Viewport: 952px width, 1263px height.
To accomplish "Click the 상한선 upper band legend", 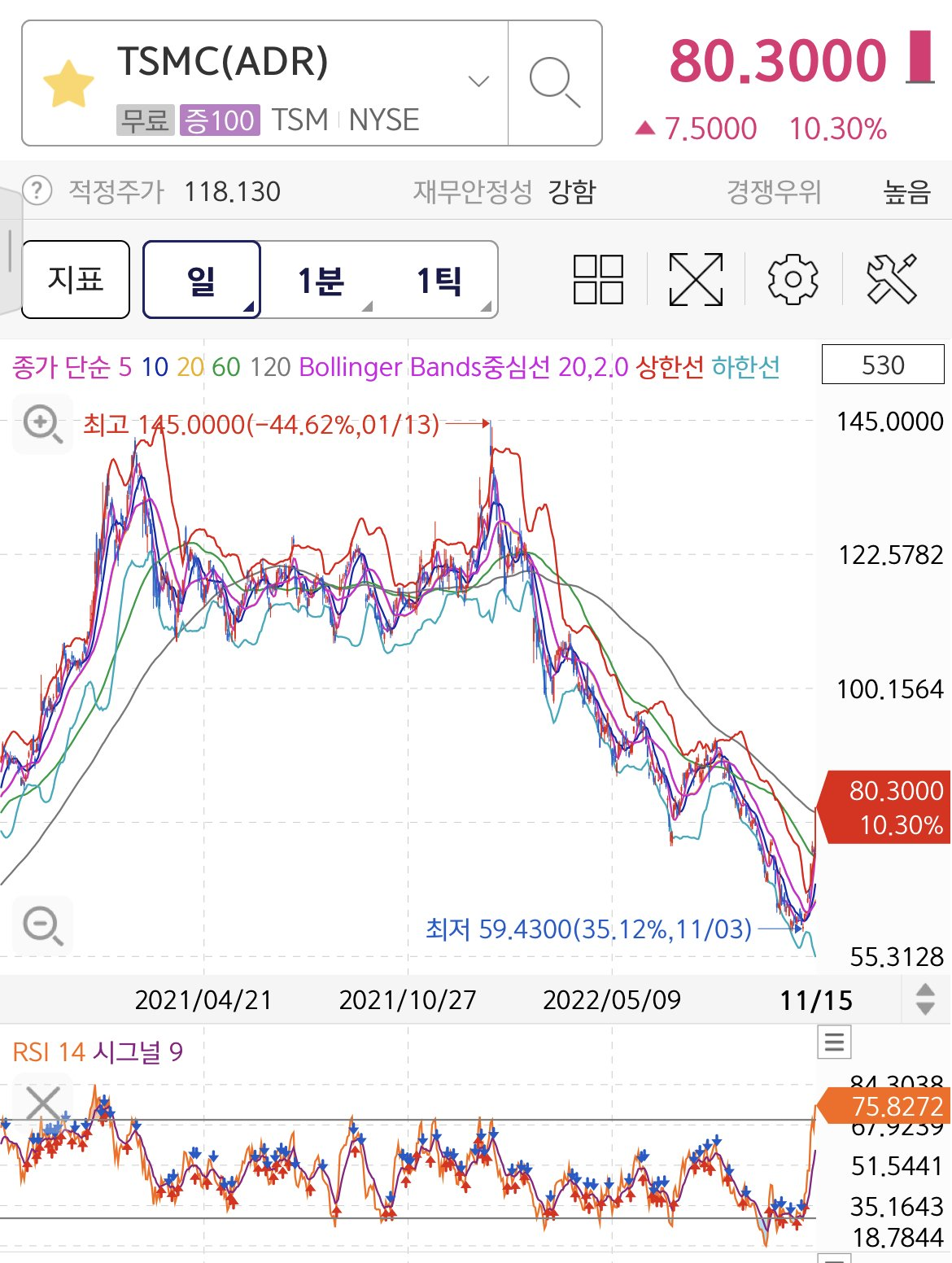I will click(x=670, y=367).
